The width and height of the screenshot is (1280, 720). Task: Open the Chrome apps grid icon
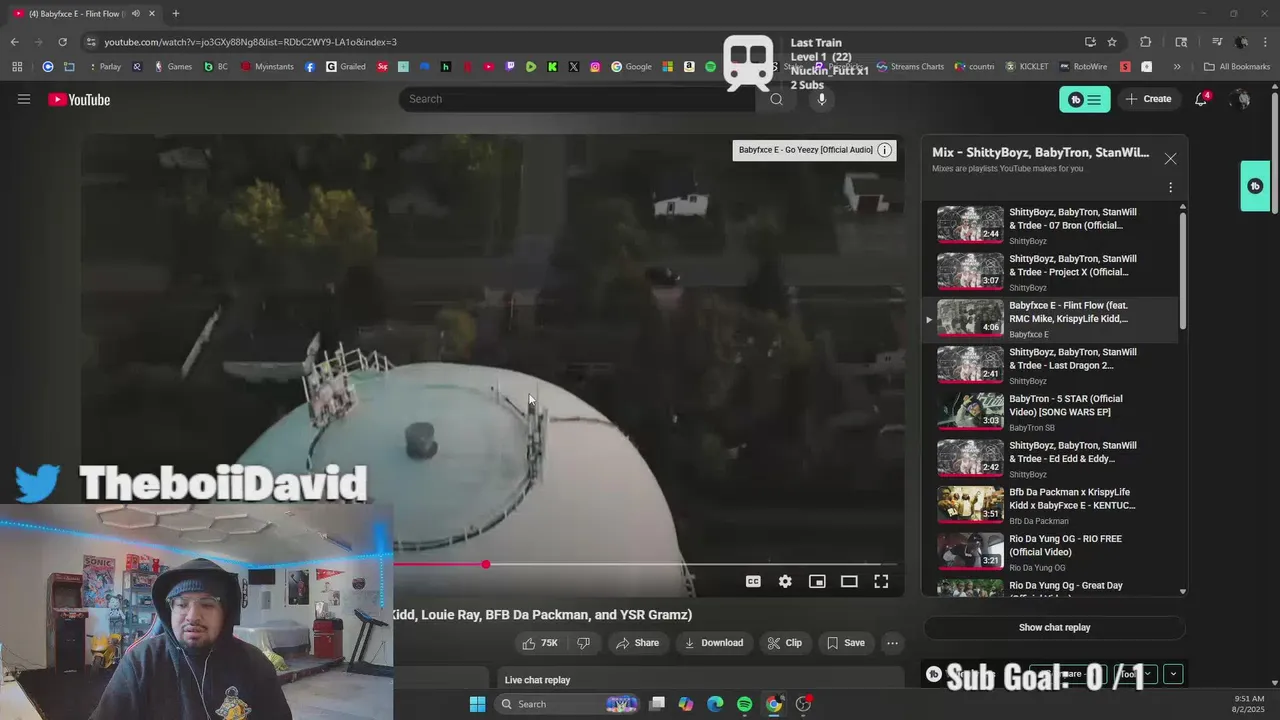click(17, 67)
